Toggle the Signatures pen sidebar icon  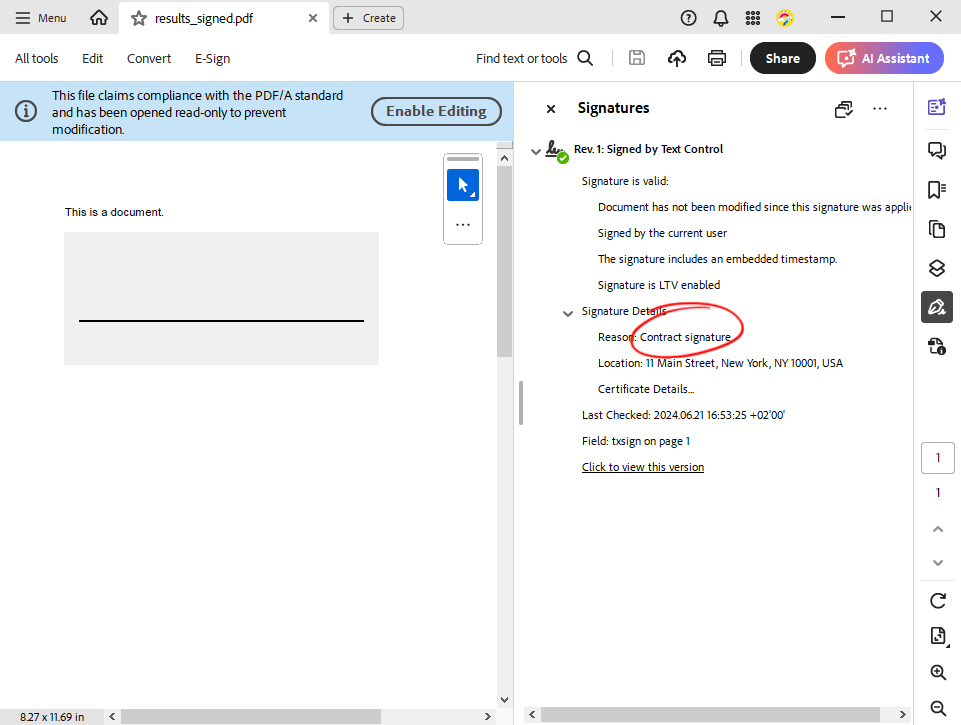pyautogui.click(x=936, y=306)
